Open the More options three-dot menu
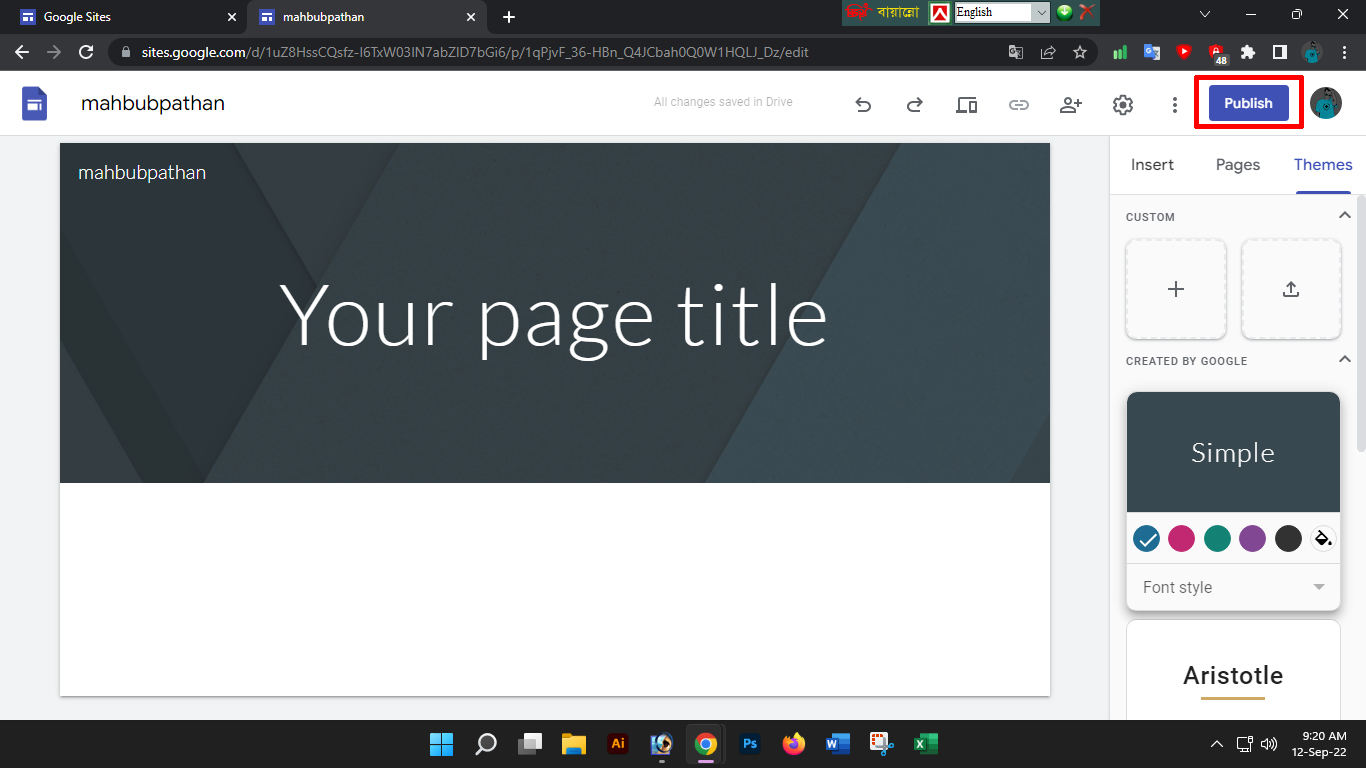The height and width of the screenshot is (768, 1366). point(1175,105)
